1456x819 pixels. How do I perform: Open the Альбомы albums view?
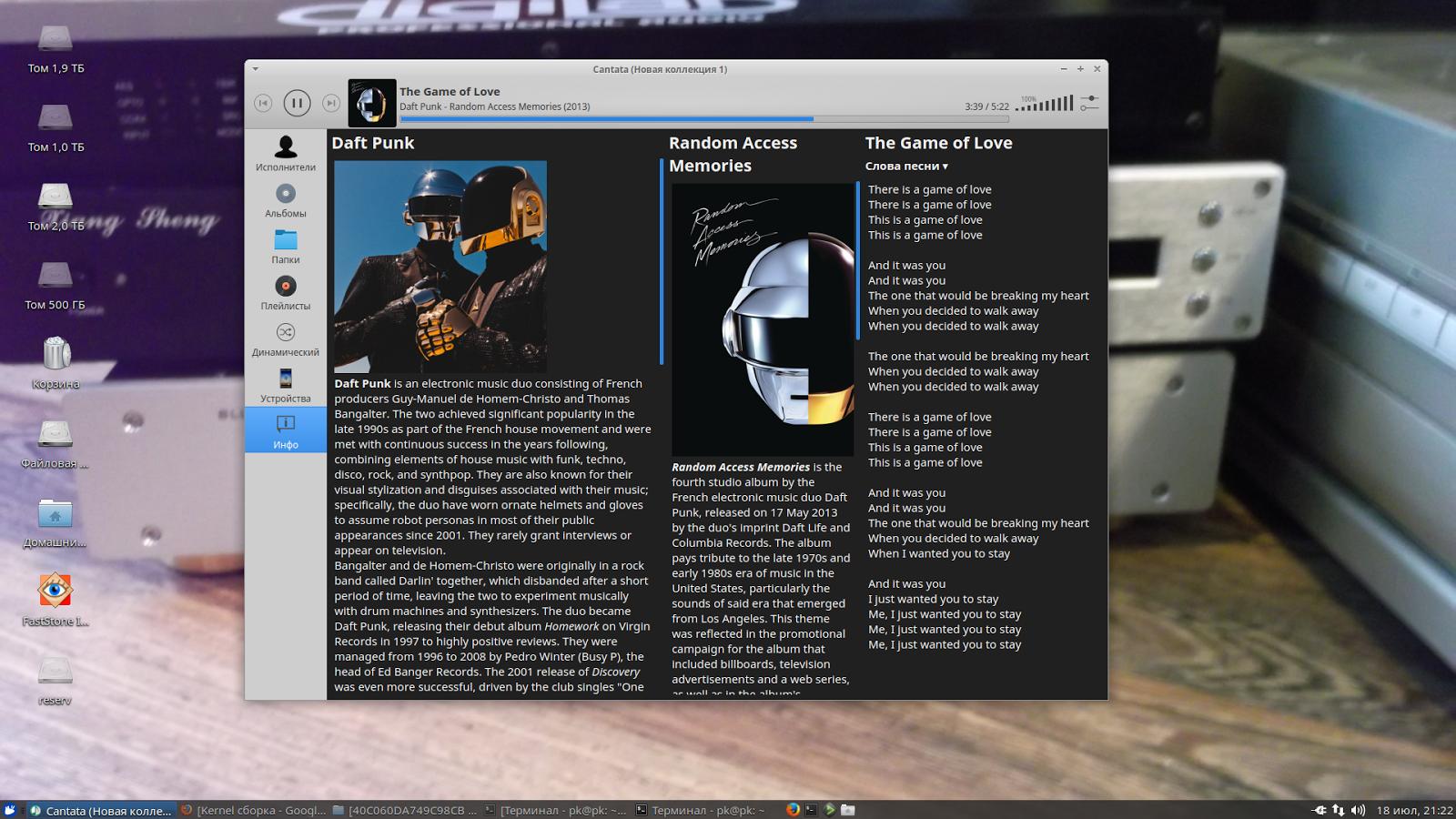click(x=286, y=200)
